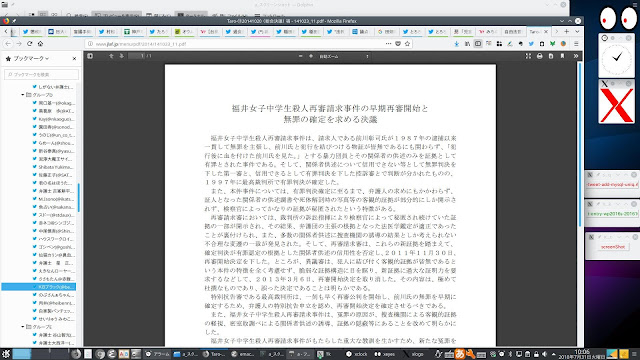Open the KDE application launcher
This screenshot has width=640, height=360.
pos(5,354)
